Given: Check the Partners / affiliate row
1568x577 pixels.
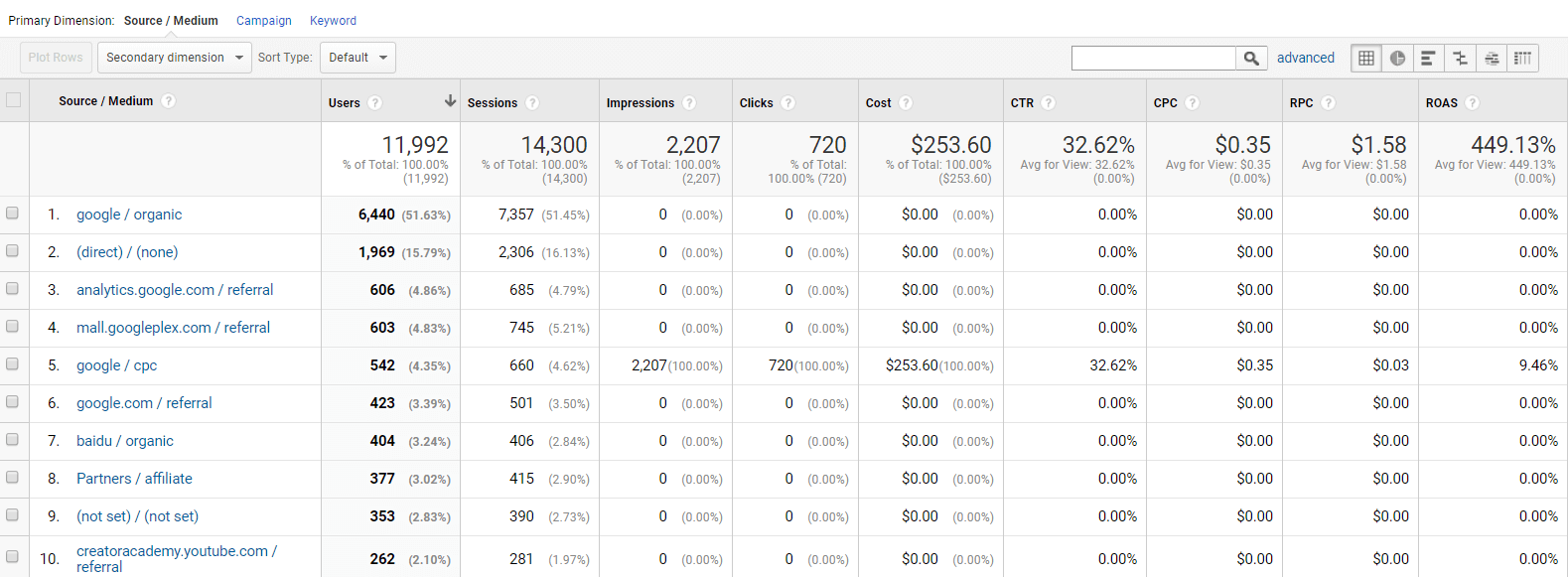Looking at the screenshot, I should (x=12, y=477).
